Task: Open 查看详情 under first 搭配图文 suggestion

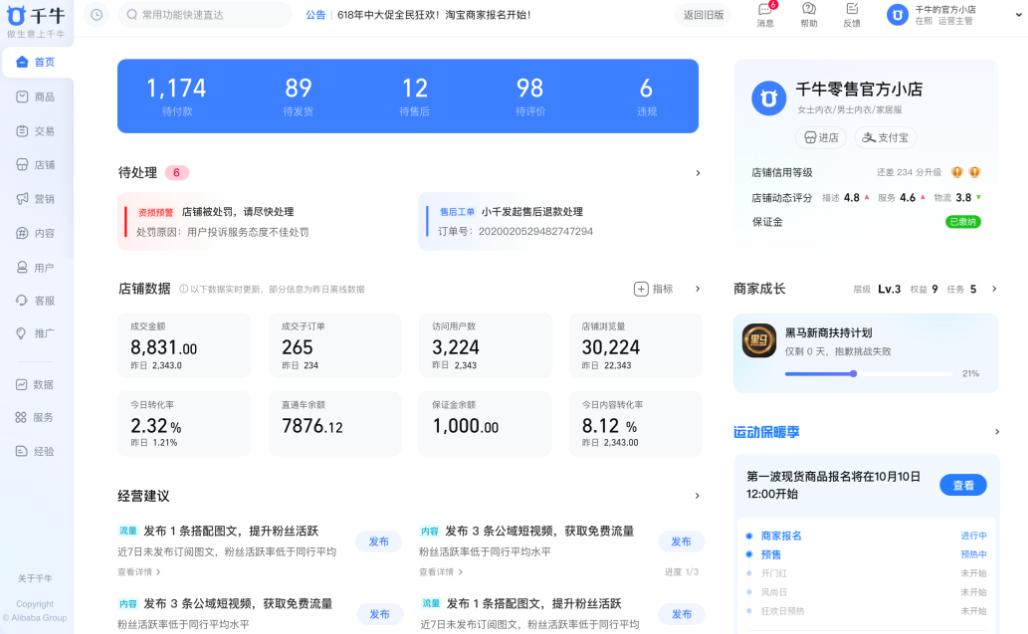Action: pos(139,572)
